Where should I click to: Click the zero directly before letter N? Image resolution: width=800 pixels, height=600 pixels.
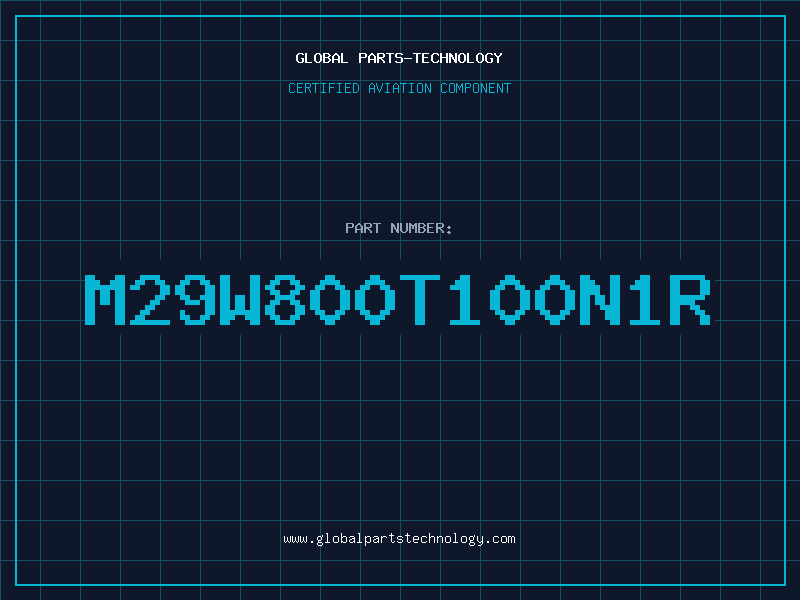point(555,299)
